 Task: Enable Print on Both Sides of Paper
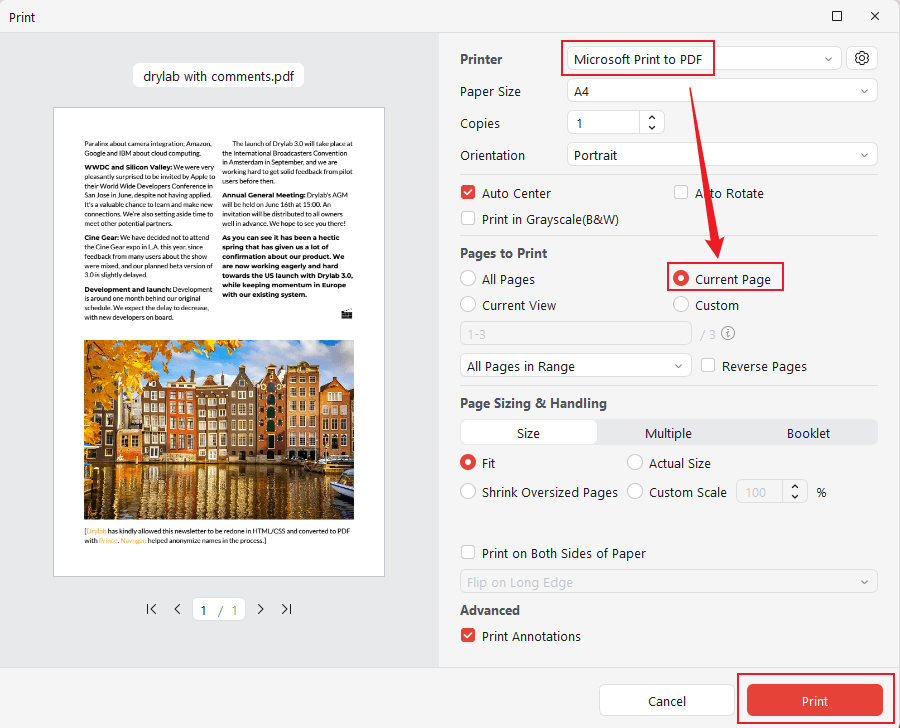point(467,552)
